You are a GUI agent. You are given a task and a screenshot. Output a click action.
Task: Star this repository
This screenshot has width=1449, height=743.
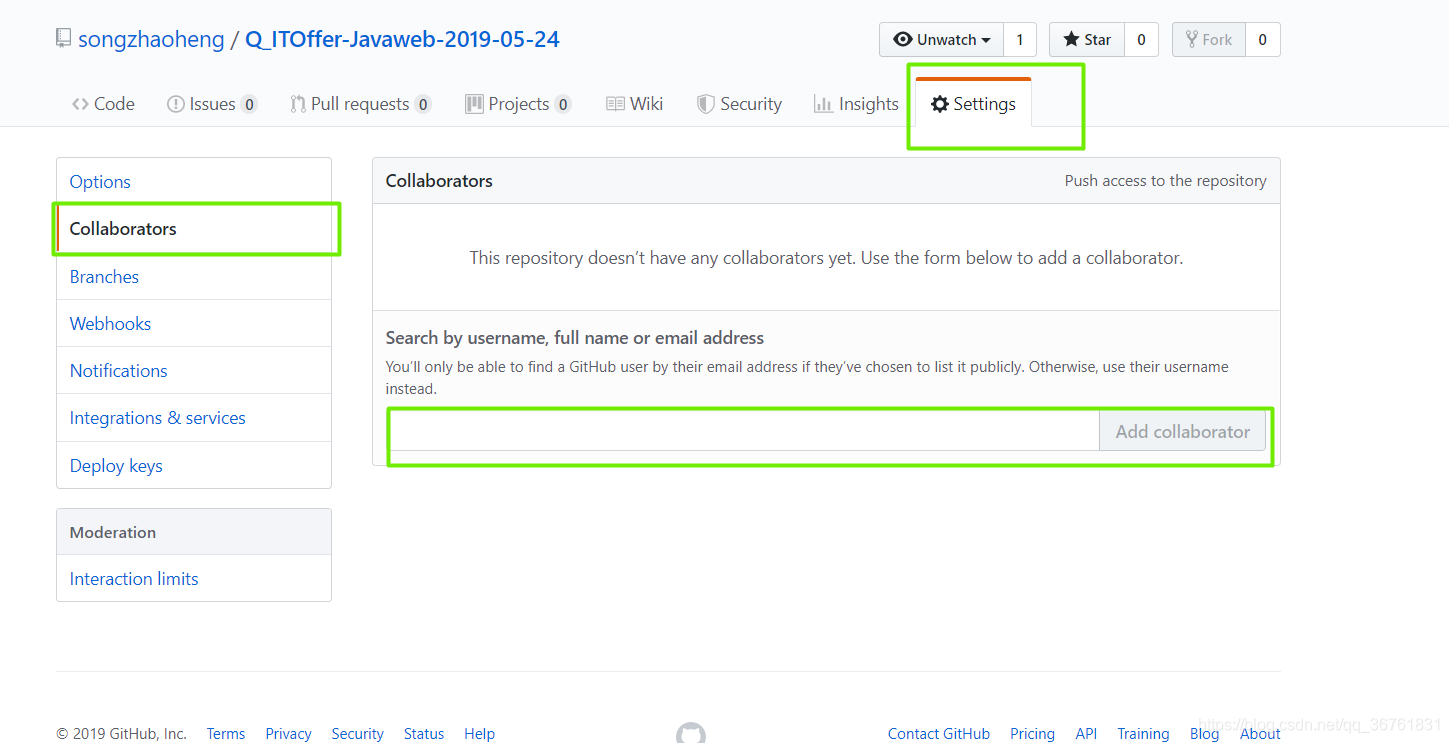(x=1087, y=39)
